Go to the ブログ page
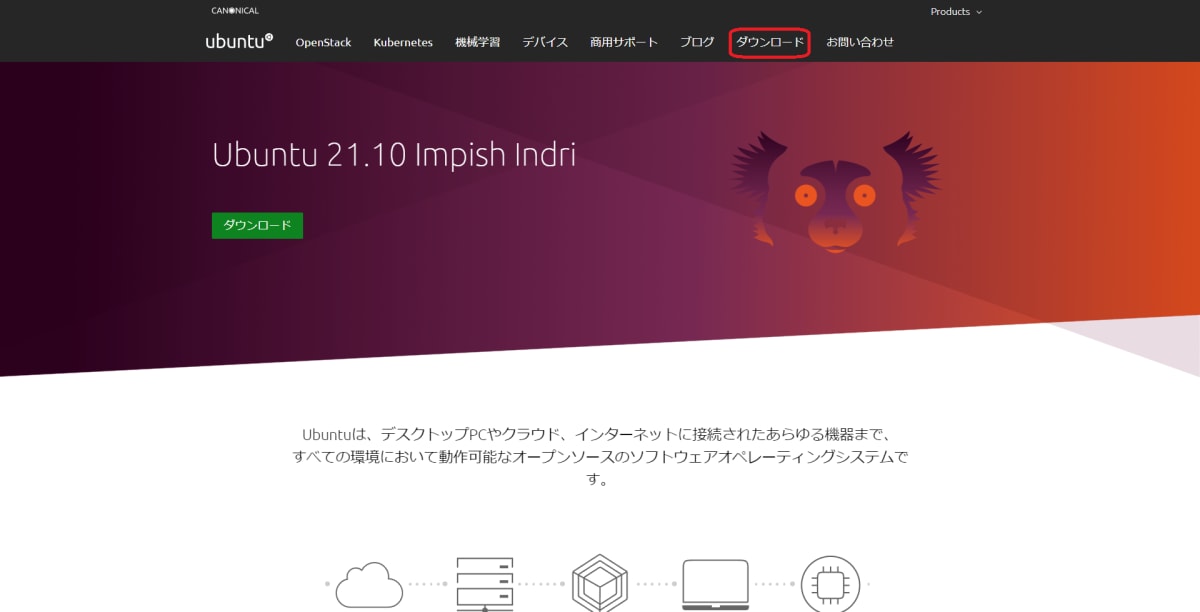Screen dimensions: 1200x612 click(x=697, y=42)
